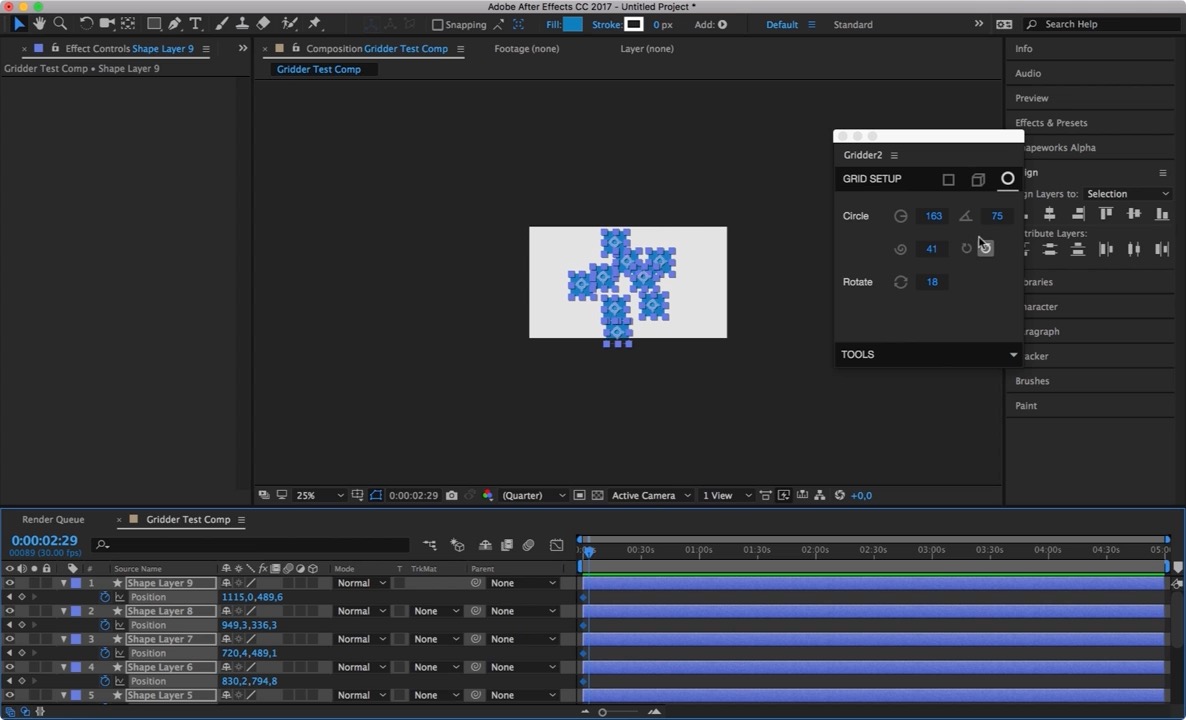Click the Circle radius value 163

tap(933, 216)
